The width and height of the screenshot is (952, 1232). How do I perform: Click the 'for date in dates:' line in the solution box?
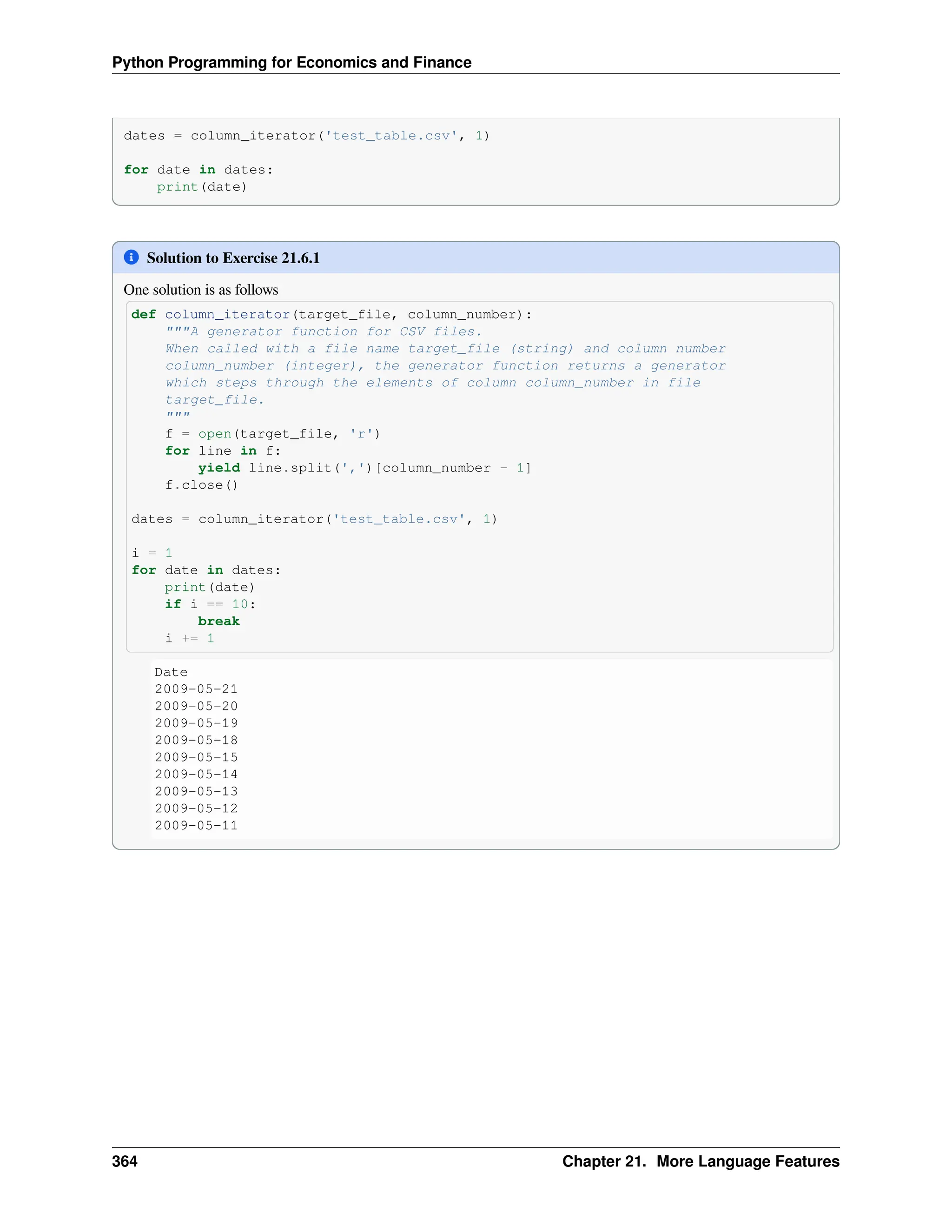click(x=206, y=570)
